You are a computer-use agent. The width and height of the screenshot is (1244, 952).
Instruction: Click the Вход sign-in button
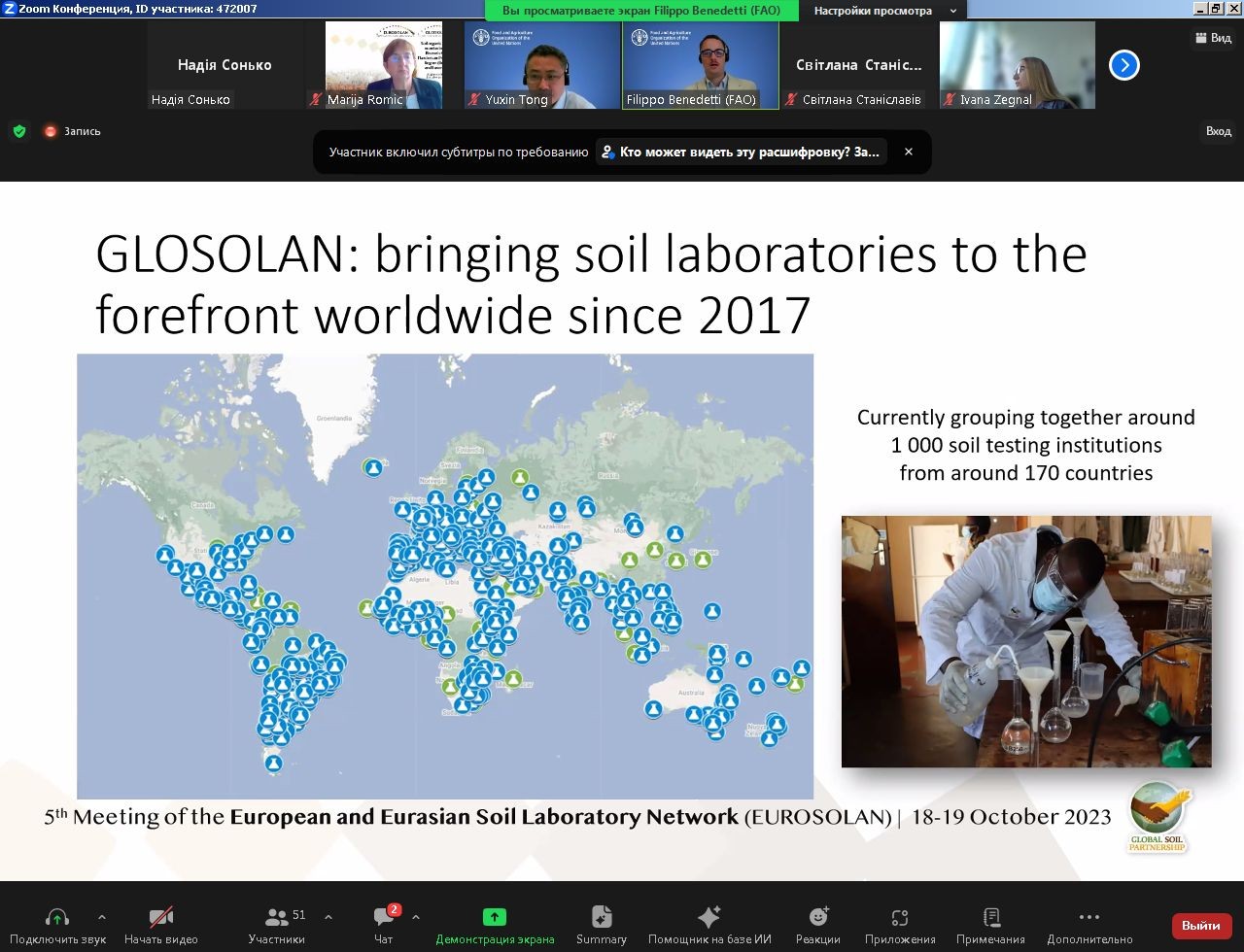(x=1218, y=131)
